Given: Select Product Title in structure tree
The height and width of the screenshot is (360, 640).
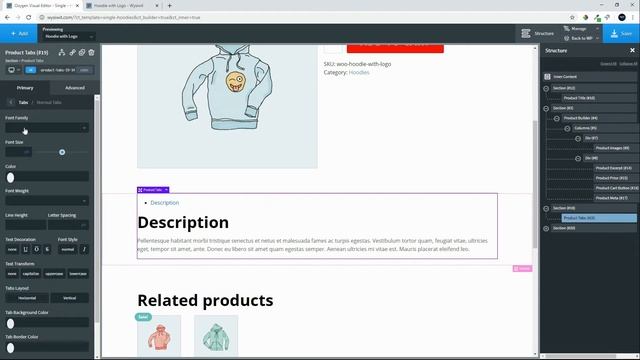Looking at the screenshot, I should tap(599, 98).
